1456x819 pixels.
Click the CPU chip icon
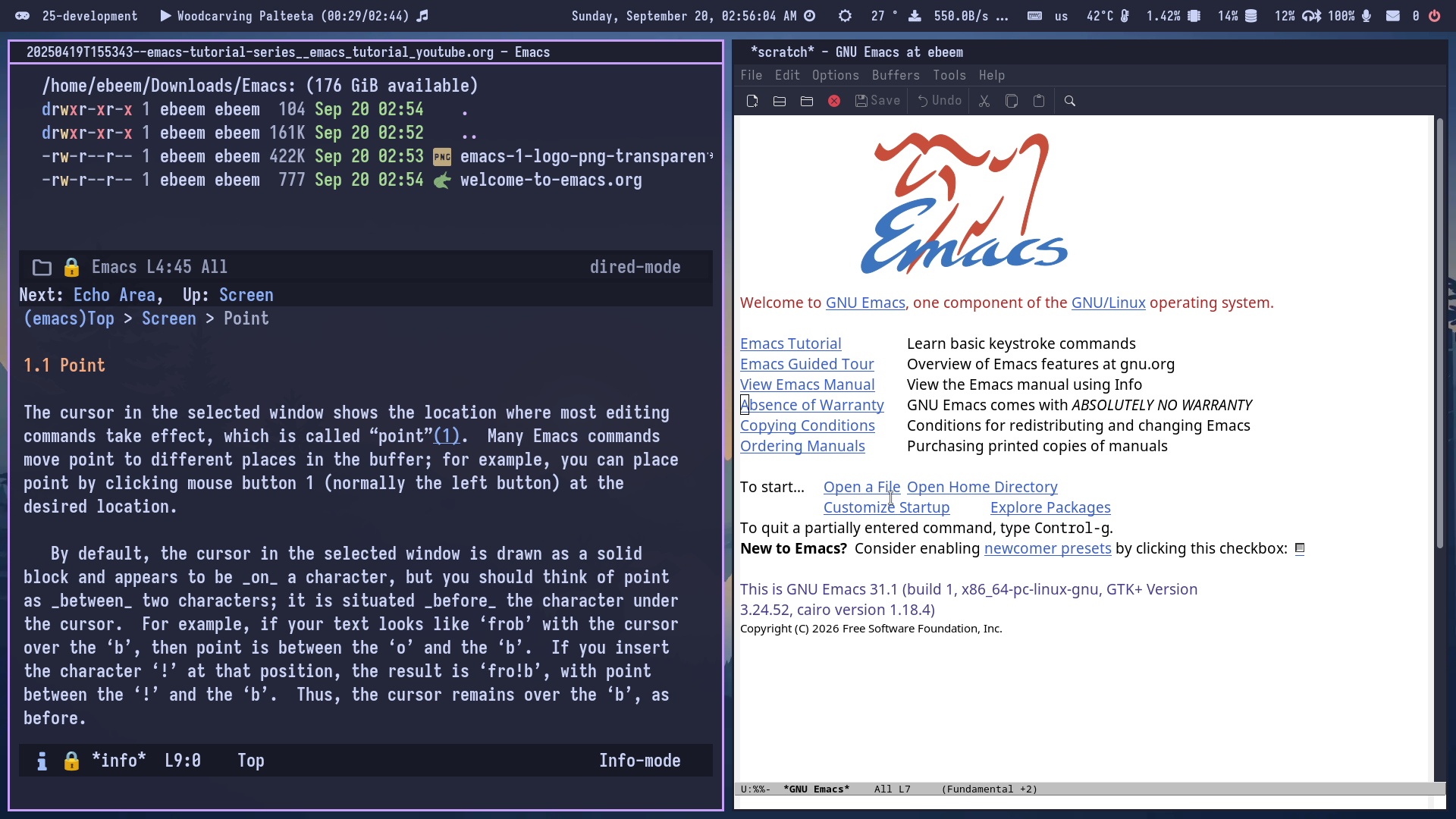(x=1194, y=16)
